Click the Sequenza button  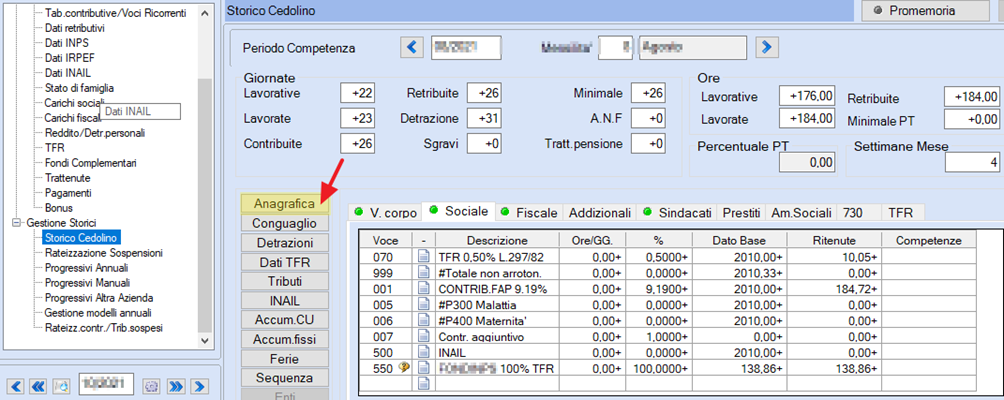(x=285, y=378)
